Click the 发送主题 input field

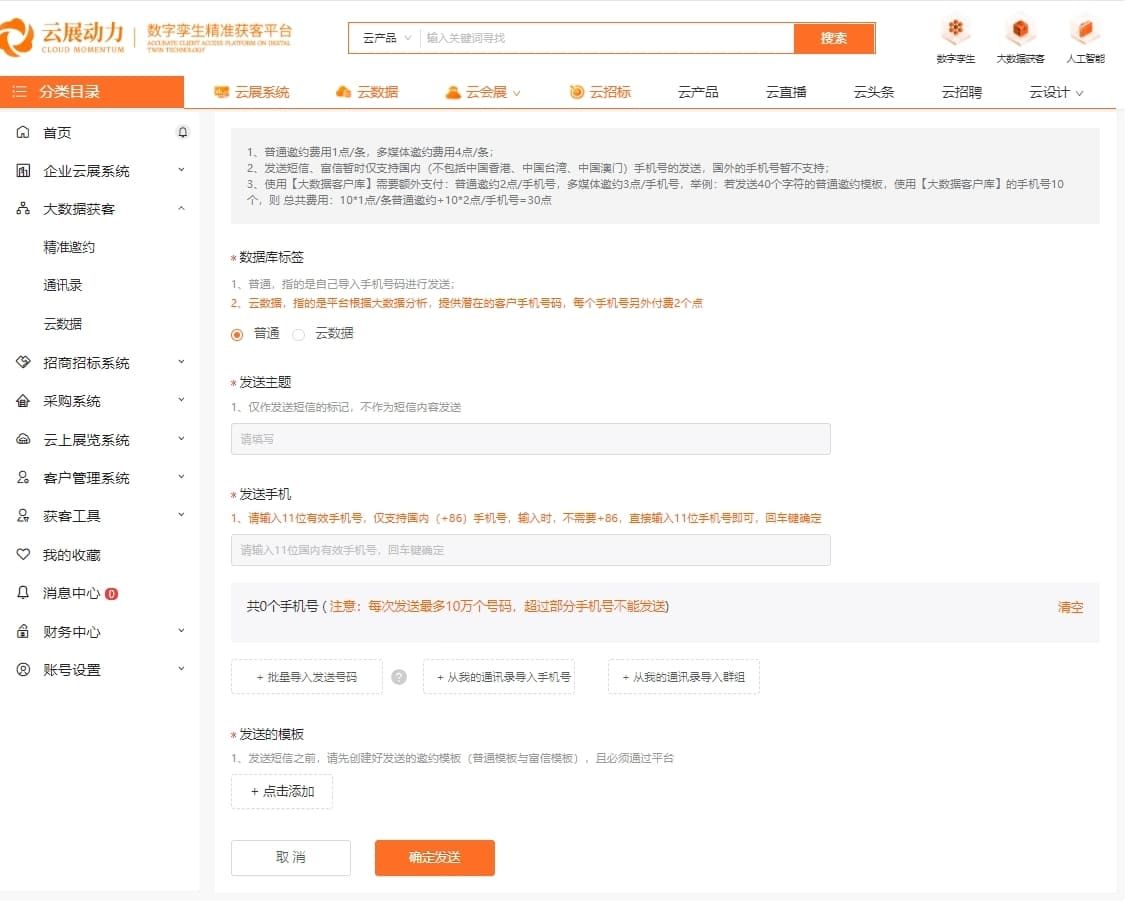(530, 438)
